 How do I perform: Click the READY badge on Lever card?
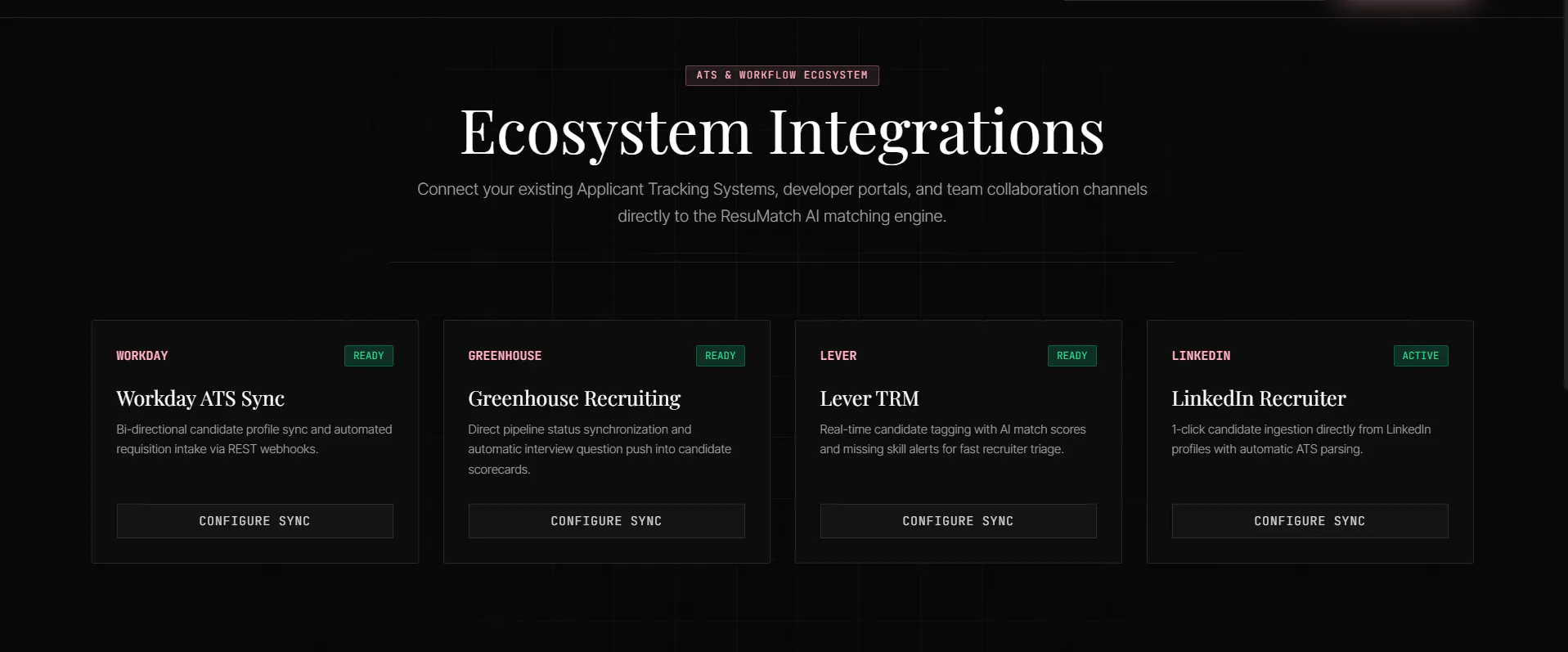pyautogui.click(x=1072, y=356)
